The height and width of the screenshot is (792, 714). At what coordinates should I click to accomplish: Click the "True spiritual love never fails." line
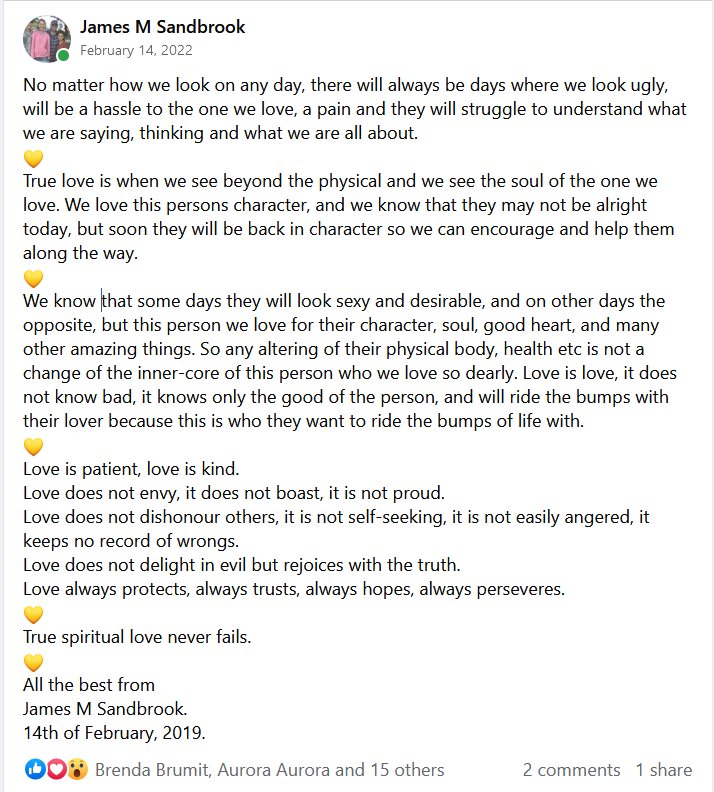[x=136, y=637]
